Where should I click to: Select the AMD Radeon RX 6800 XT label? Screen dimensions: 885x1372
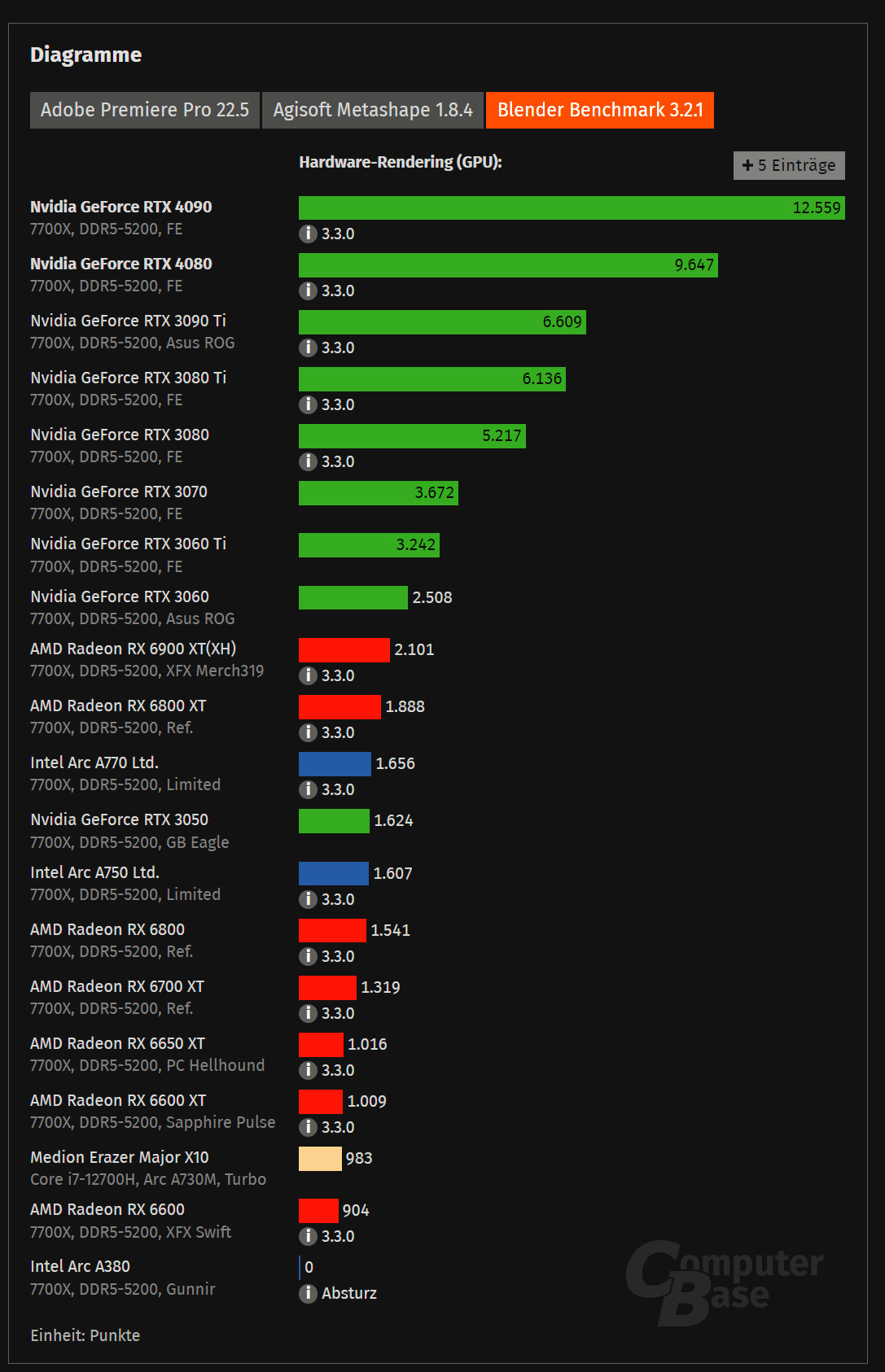coord(118,706)
